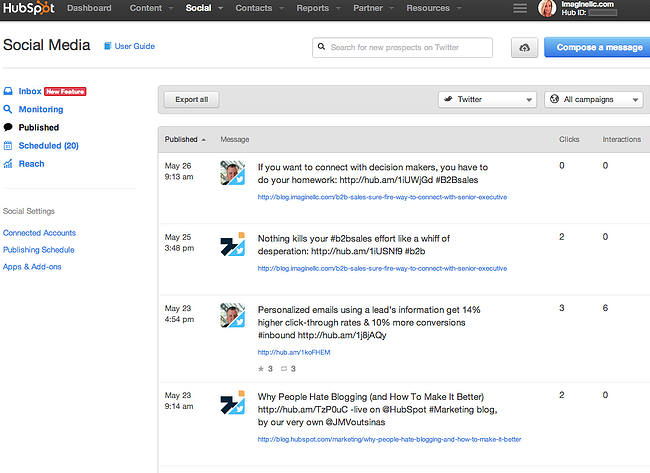This screenshot has height=473, width=650.
Task: Open the hub.am/1koFHEM link
Action: [294, 352]
